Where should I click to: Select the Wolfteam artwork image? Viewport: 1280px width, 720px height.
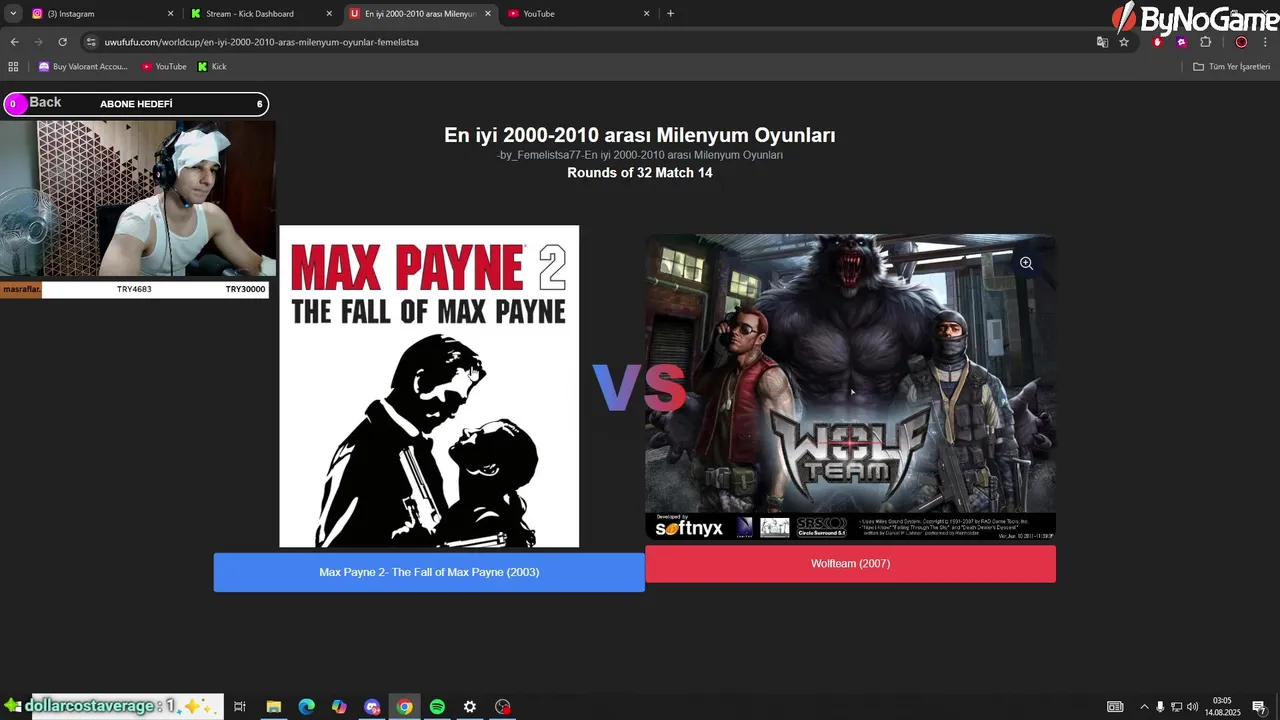point(850,387)
